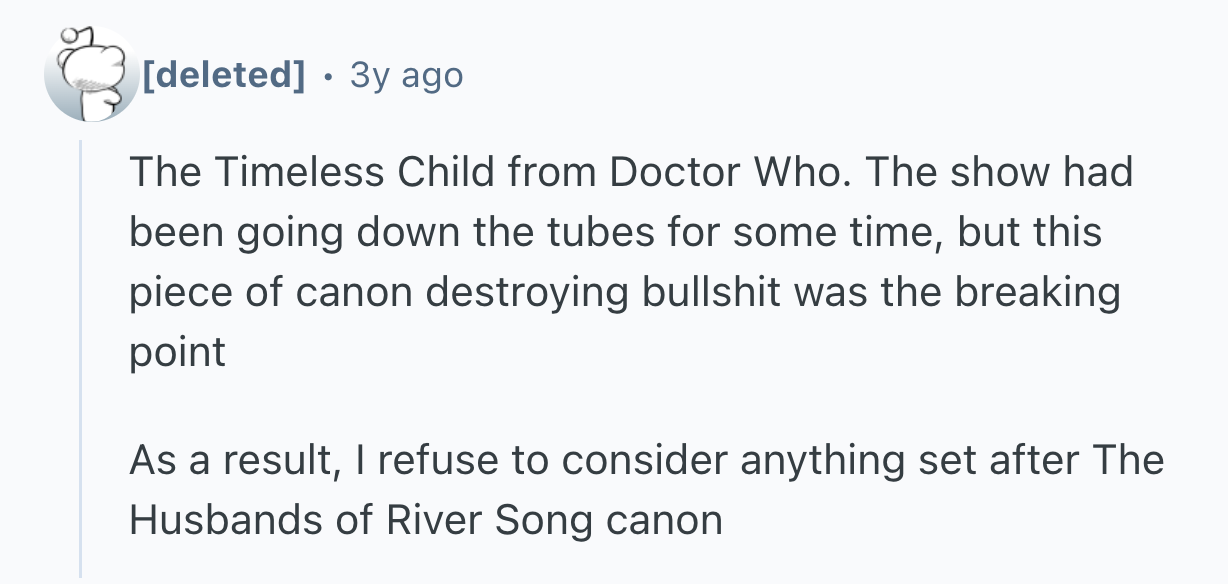The height and width of the screenshot is (584, 1228).
Task: Click the phrase "The show had"
Action: click(x=1002, y=173)
